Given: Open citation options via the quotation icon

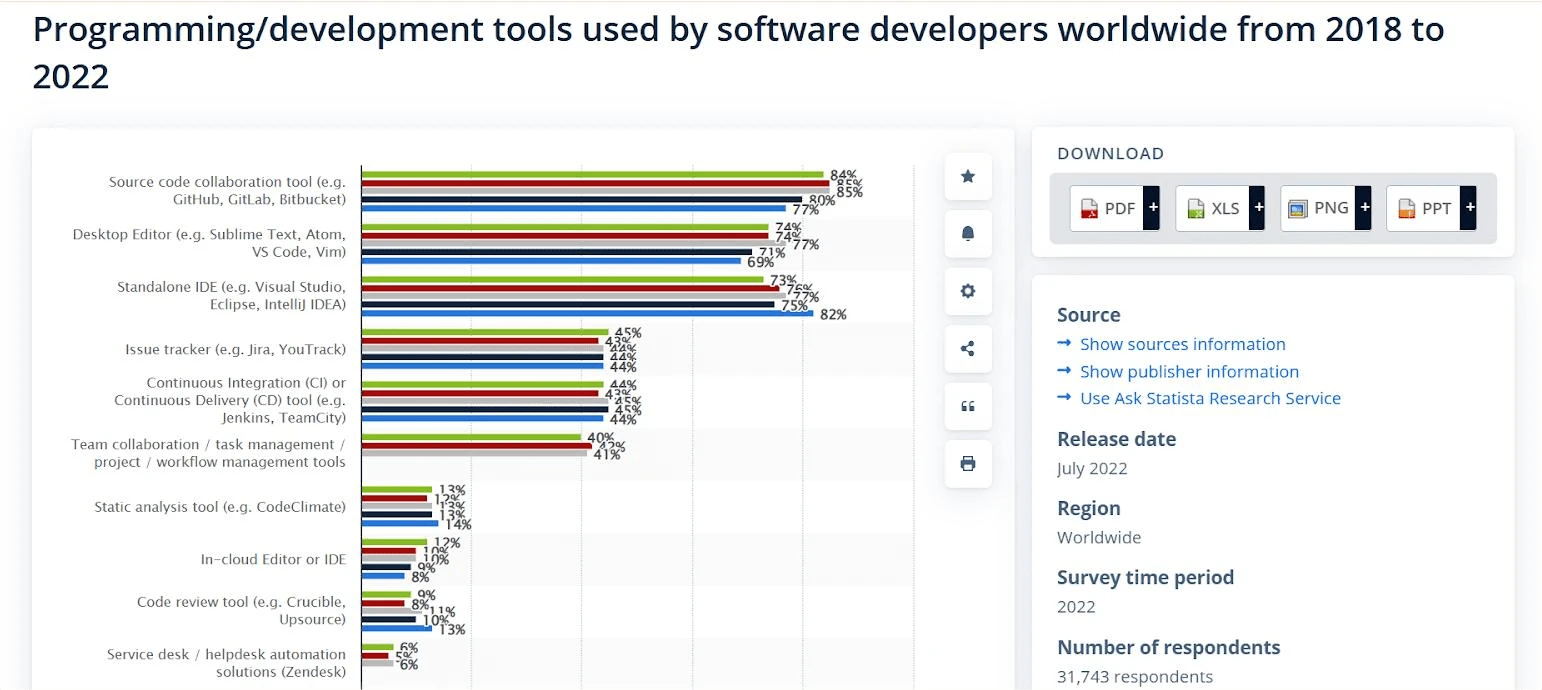Looking at the screenshot, I should [x=967, y=406].
